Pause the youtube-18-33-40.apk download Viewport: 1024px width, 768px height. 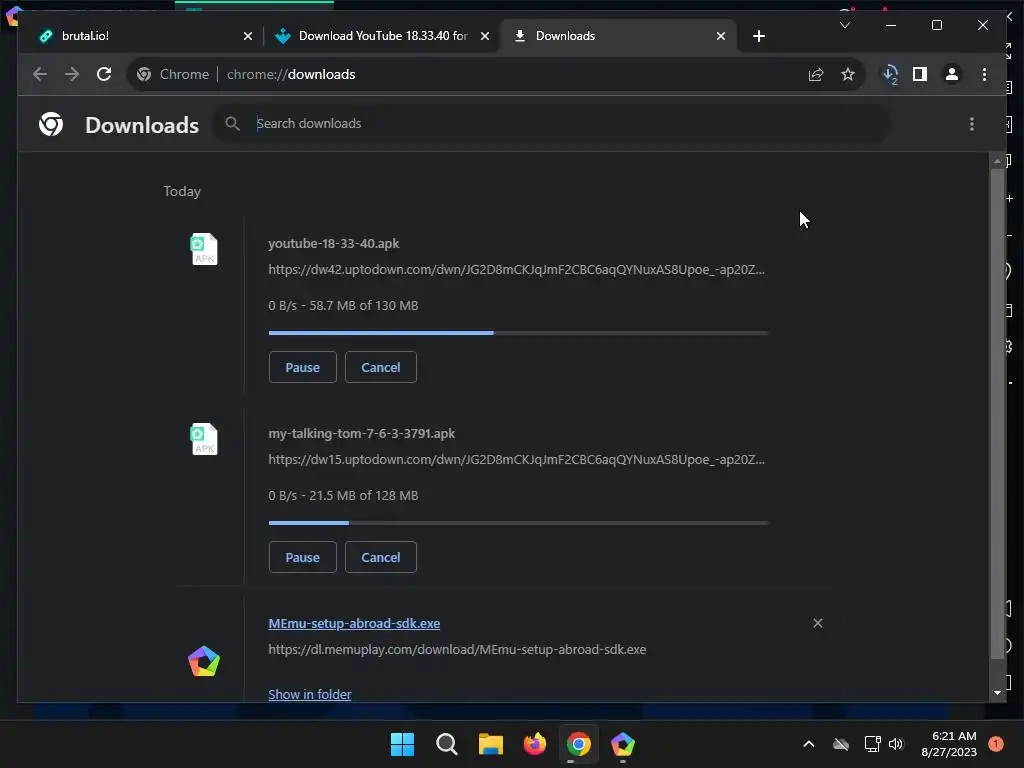302,367
